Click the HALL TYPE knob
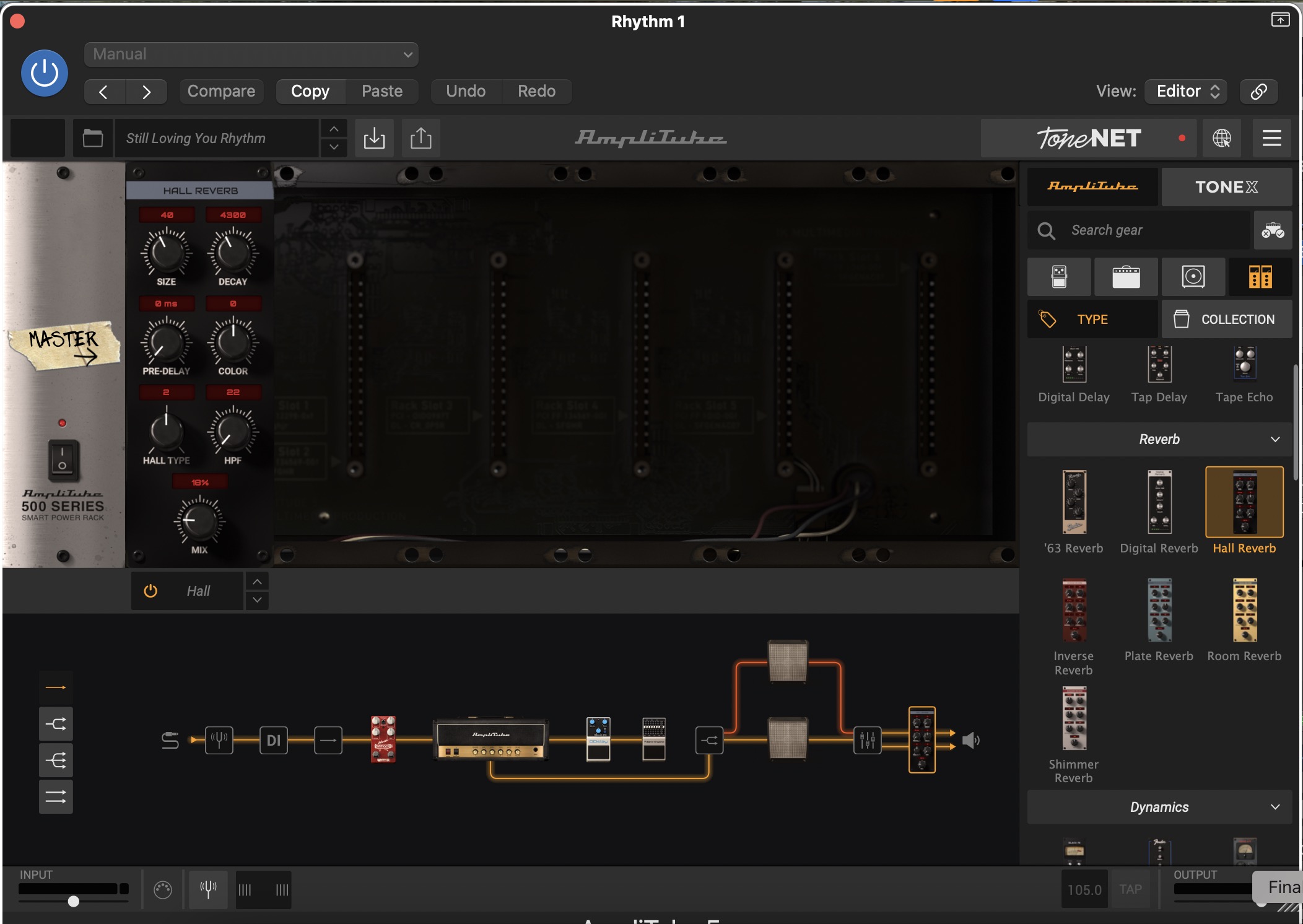The width and height of the screenshot is (1303, 924). (166, 432)
